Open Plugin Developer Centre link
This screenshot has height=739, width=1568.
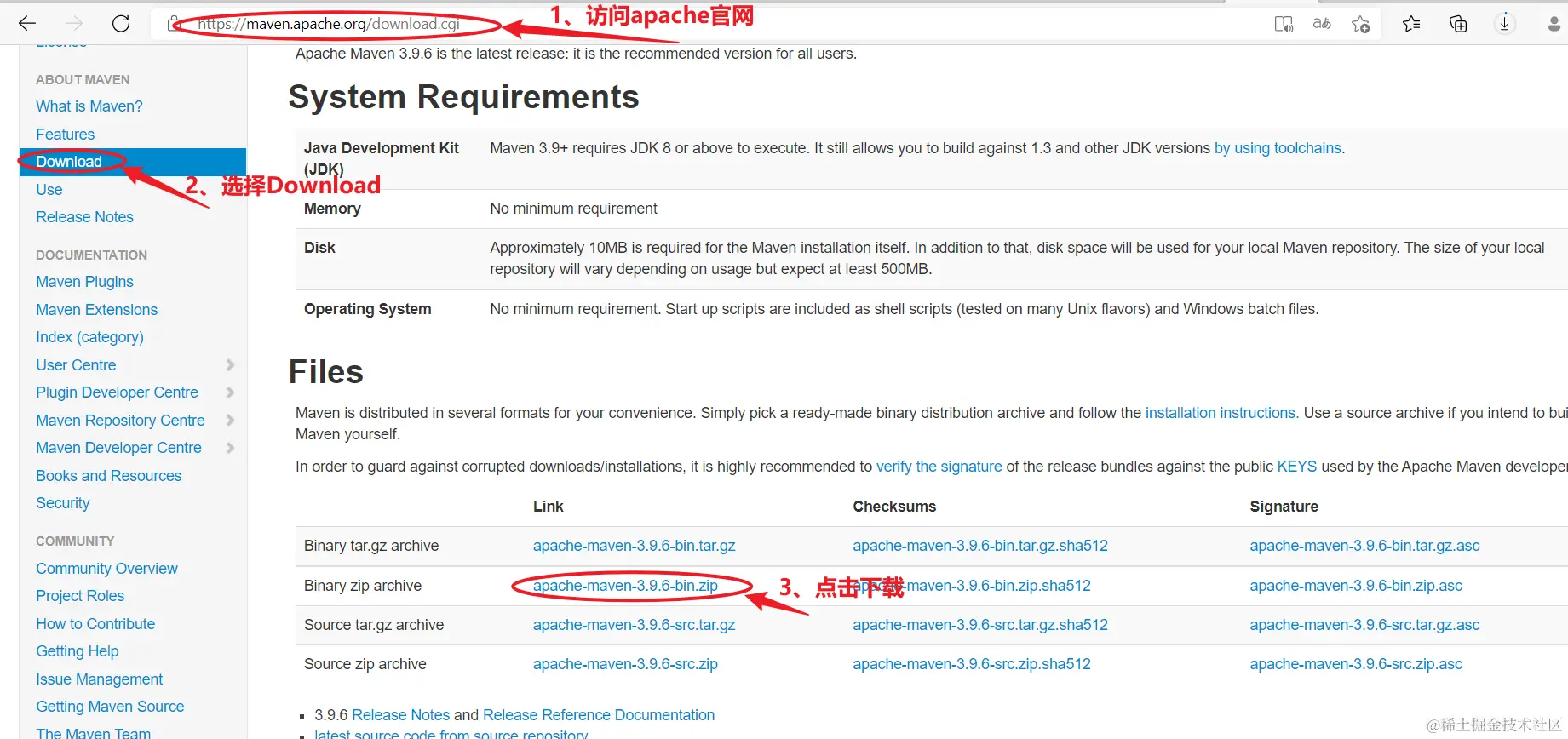(117, 392)
